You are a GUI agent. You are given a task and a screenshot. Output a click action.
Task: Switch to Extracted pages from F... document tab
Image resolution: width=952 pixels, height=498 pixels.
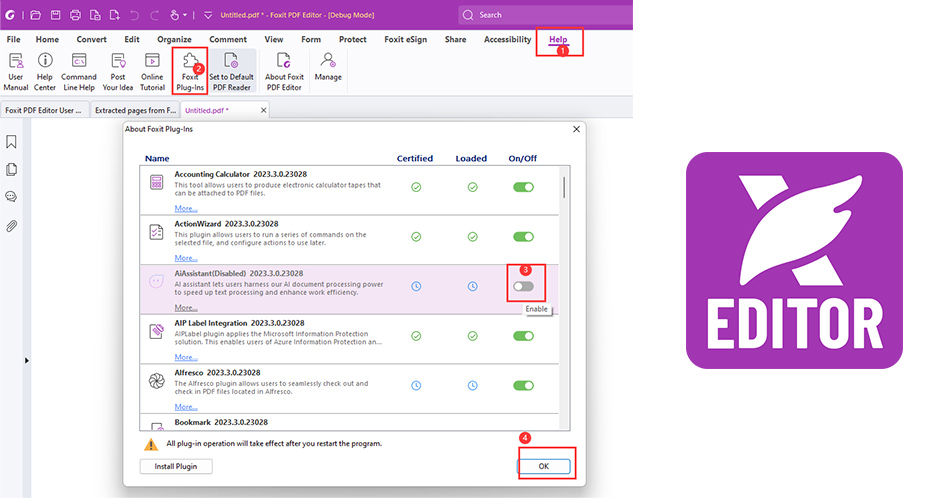coord(136,111)
